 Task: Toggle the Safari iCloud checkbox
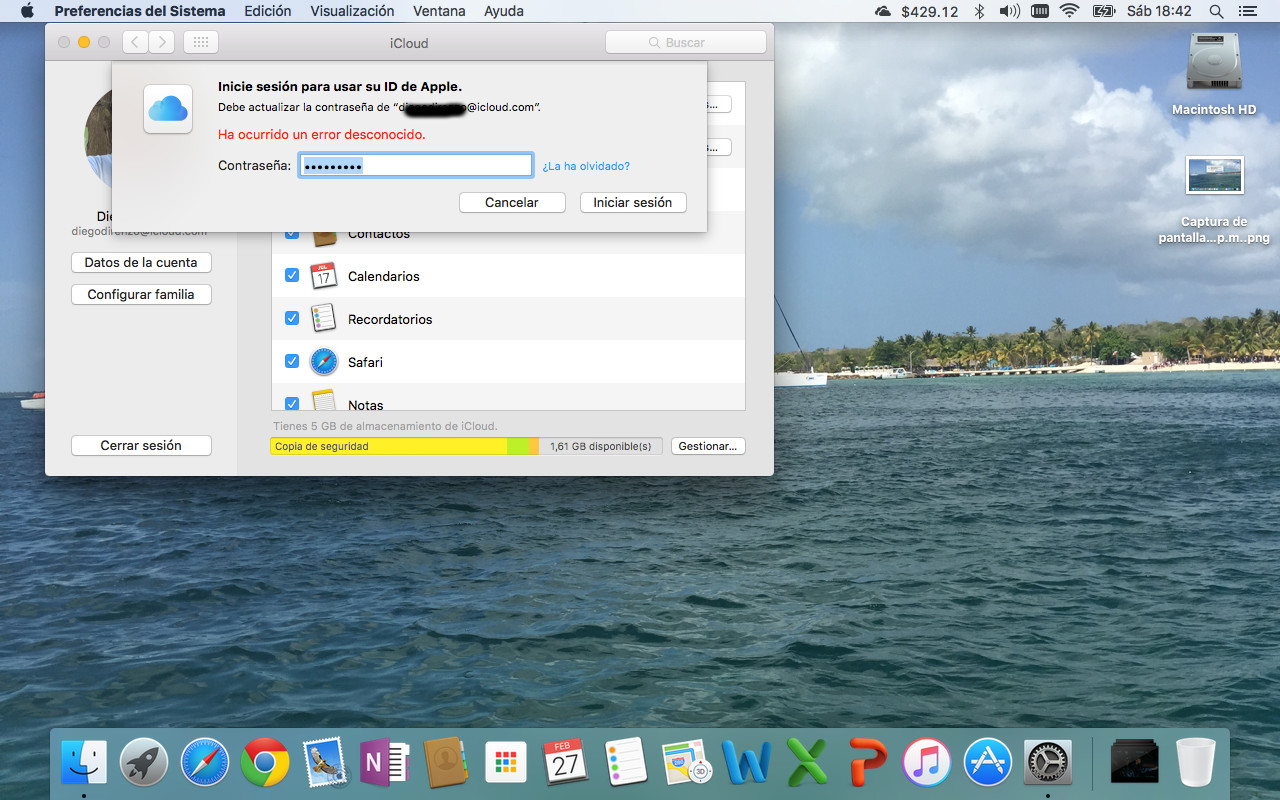click(292, 361)
